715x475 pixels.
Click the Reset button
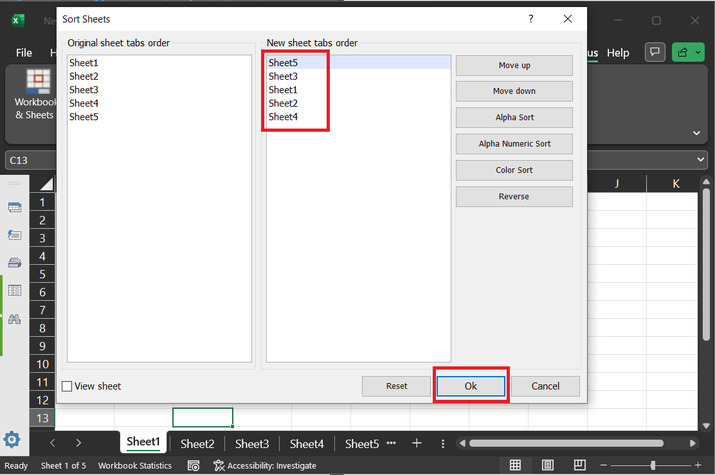[x=396, y=386]
